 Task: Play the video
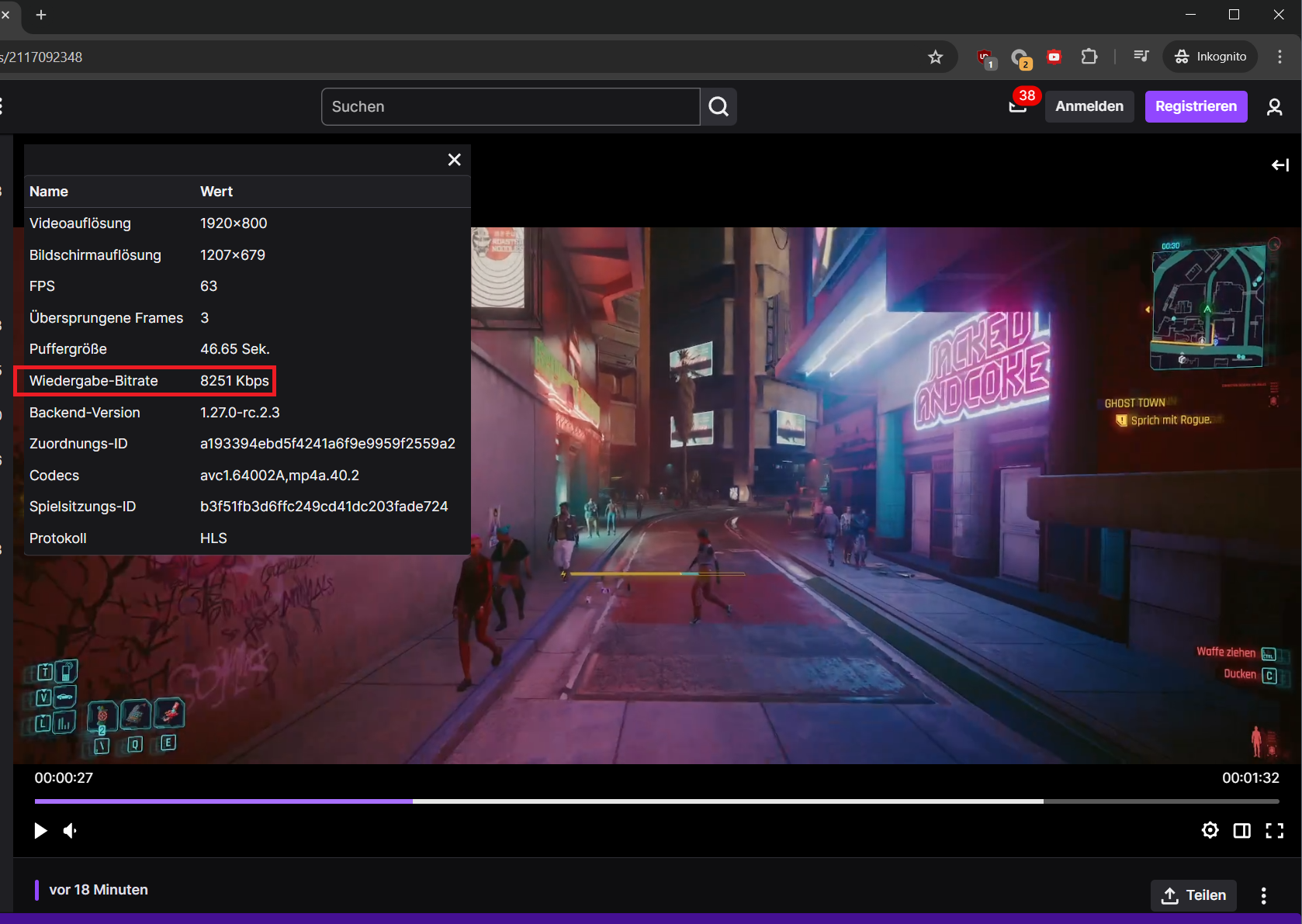coord(40,831)
